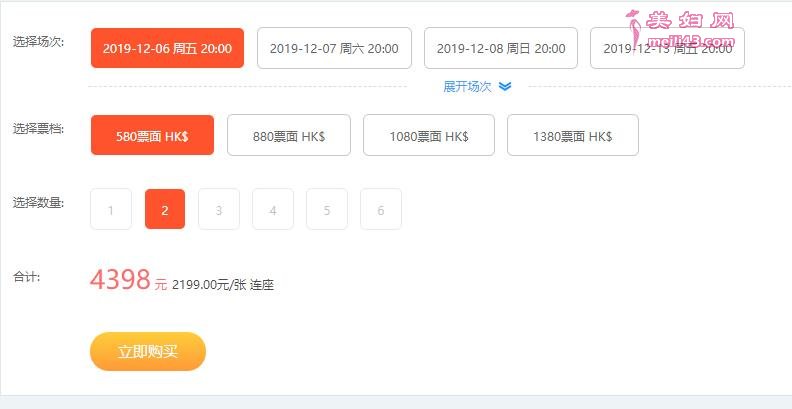Select the 2019-12-06 周五 20:00 session

click(x=167, y=48)
